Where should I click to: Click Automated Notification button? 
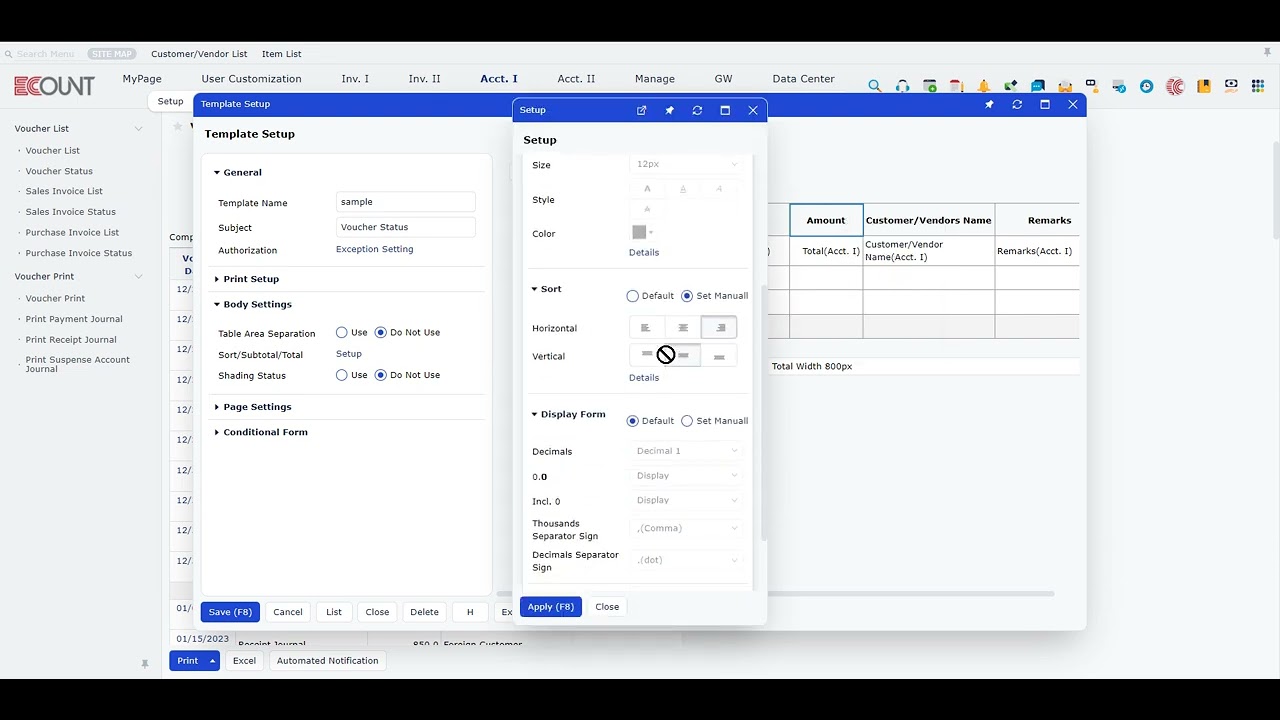click(x=327, y=661)
